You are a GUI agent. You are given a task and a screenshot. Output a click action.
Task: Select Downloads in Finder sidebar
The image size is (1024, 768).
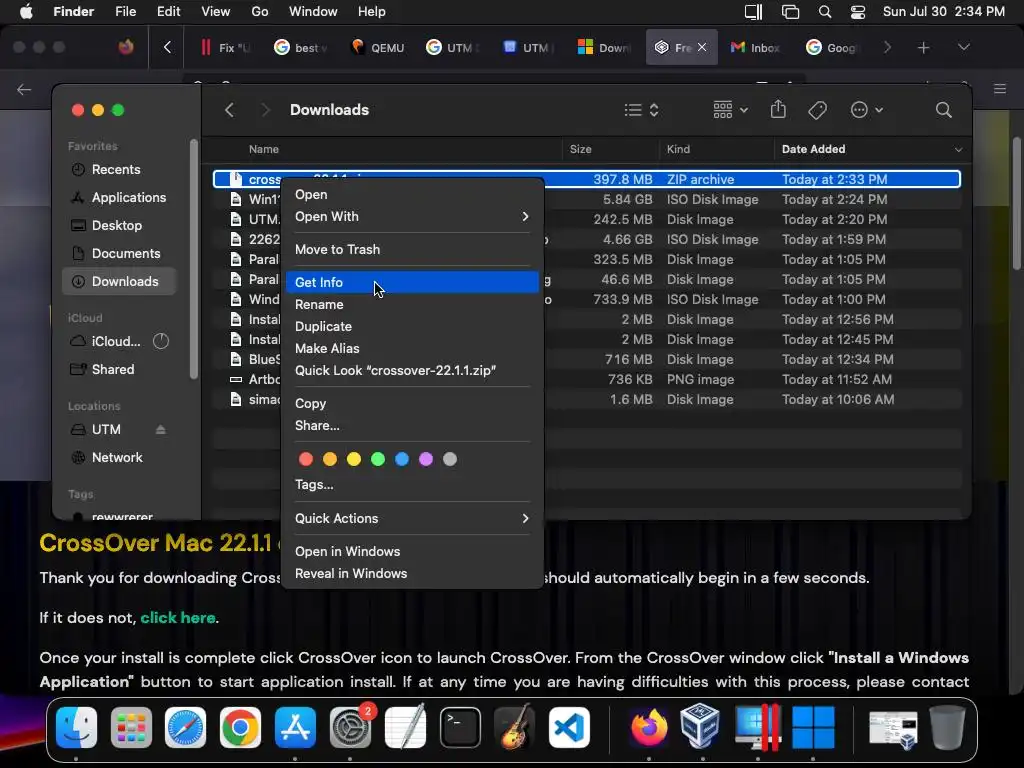[x=119, y=281]
